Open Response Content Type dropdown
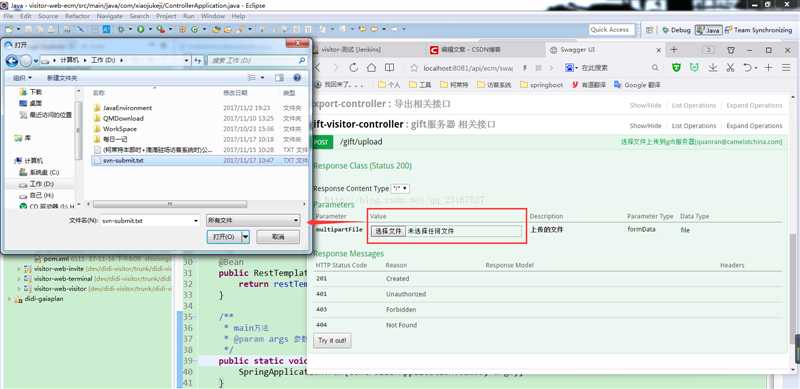This screenshot has width=800, height=389. [399, 189]
